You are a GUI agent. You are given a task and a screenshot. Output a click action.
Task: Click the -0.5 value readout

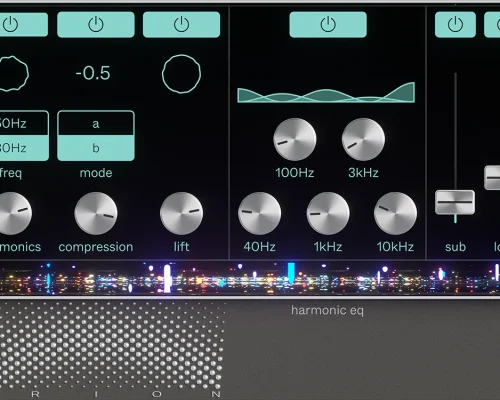[x=93, y=73]
